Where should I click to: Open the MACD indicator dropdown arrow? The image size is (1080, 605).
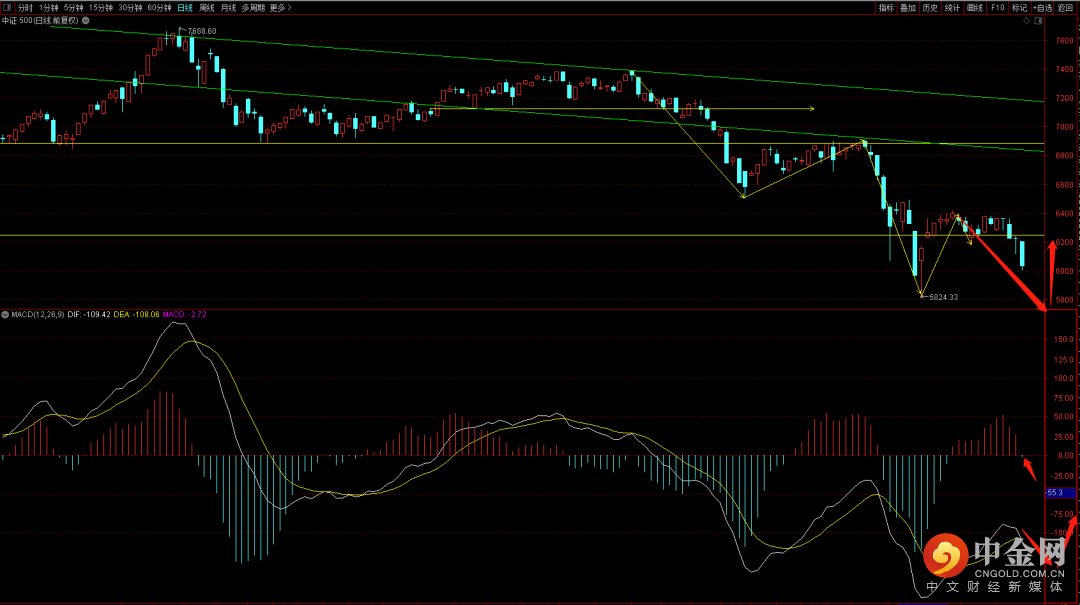[x=4, y=315]
